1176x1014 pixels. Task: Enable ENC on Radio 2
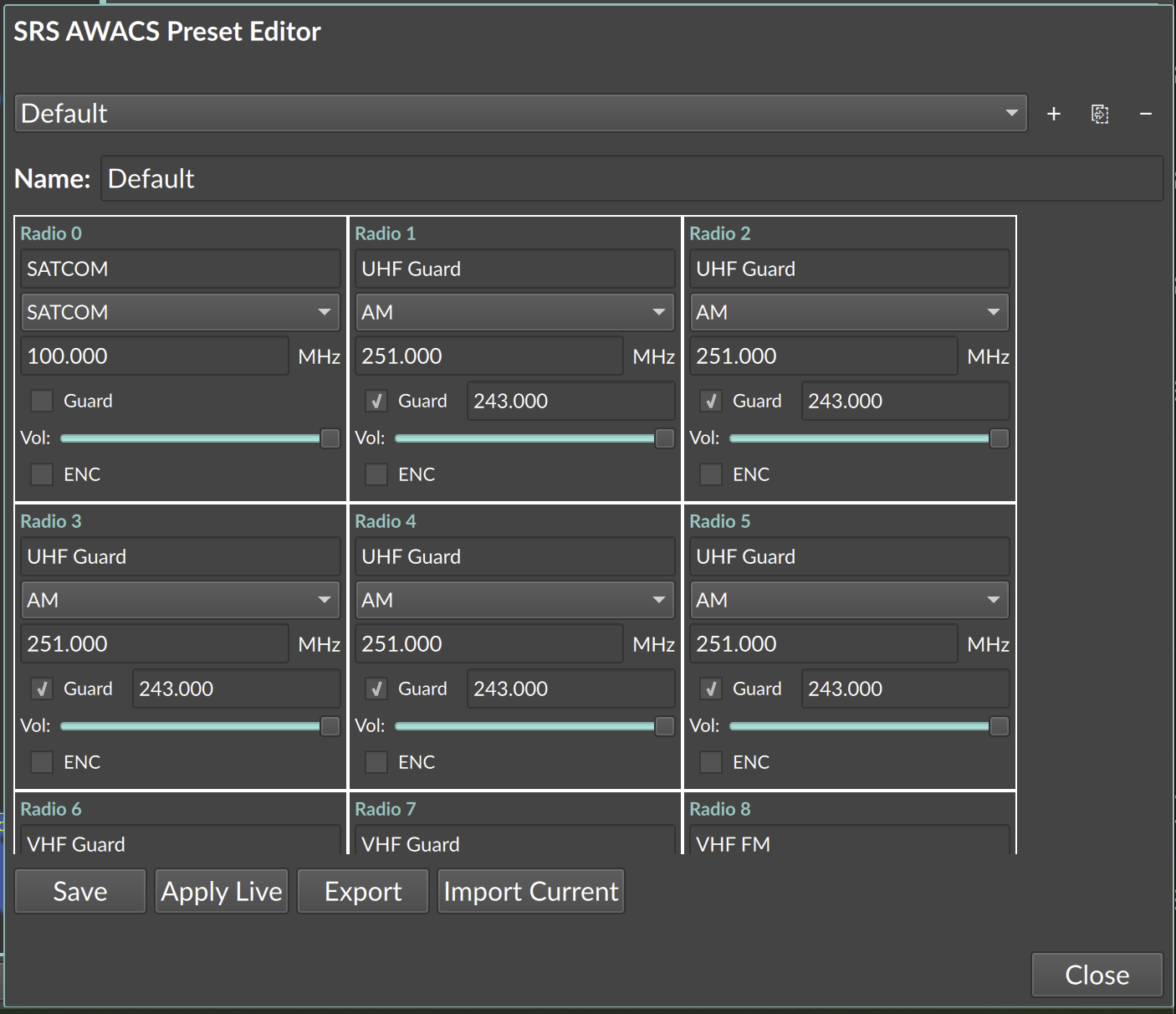pos(711,474)
